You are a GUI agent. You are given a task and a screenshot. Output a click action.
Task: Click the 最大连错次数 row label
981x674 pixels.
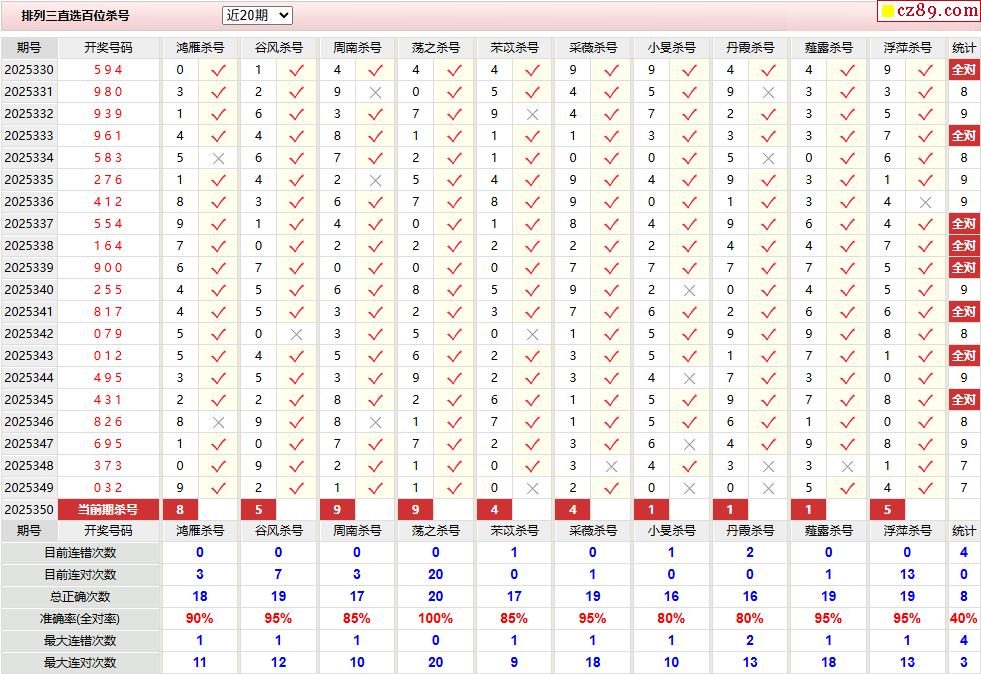point(80,641)
